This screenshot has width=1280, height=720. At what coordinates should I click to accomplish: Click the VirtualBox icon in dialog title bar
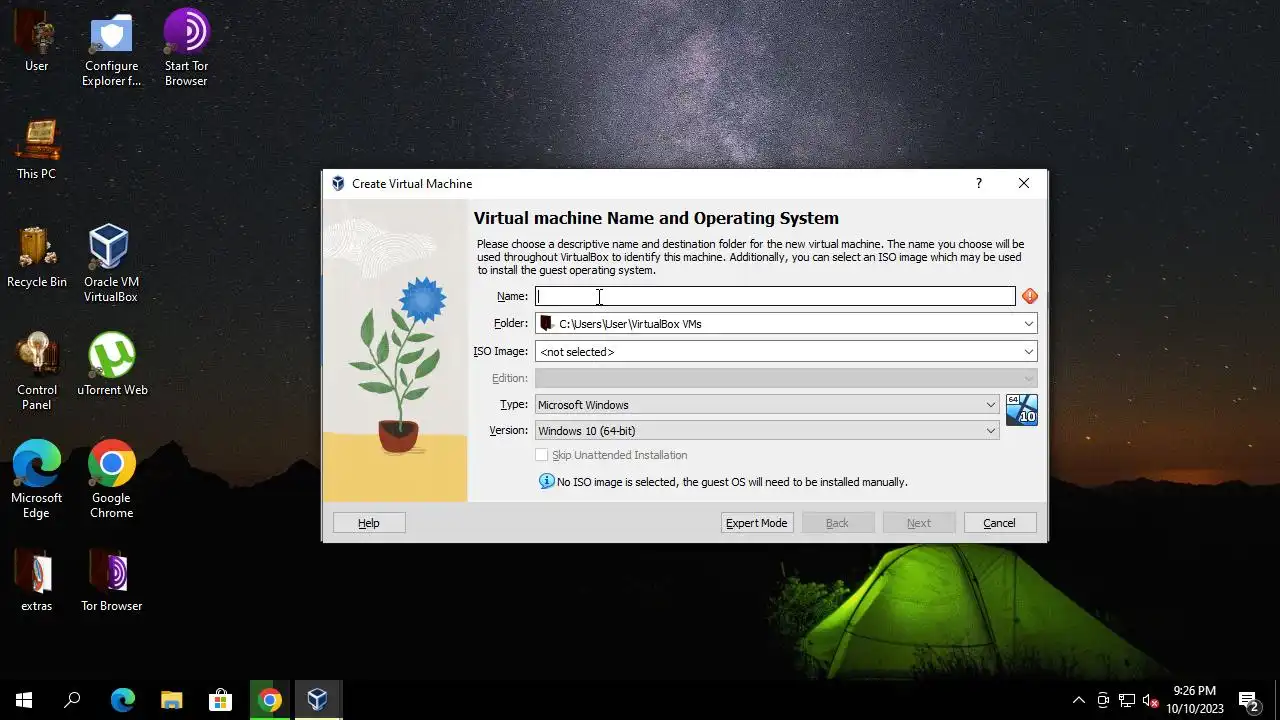338,184
